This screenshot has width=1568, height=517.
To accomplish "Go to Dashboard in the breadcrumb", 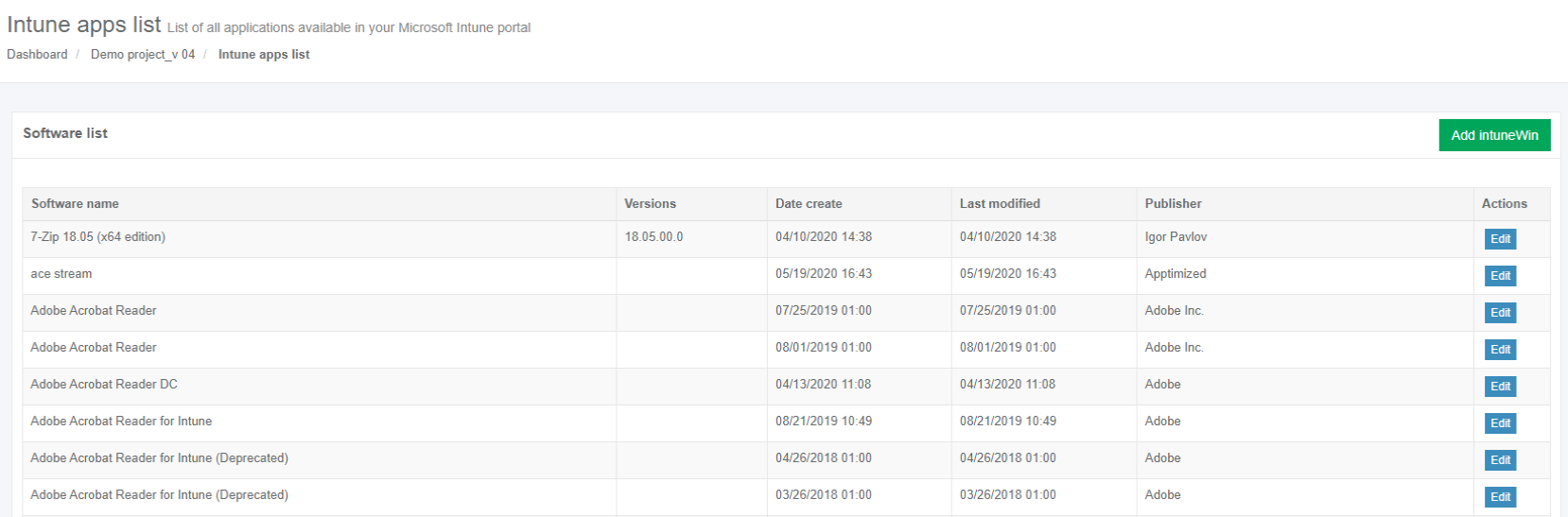I will pos(37,55).
